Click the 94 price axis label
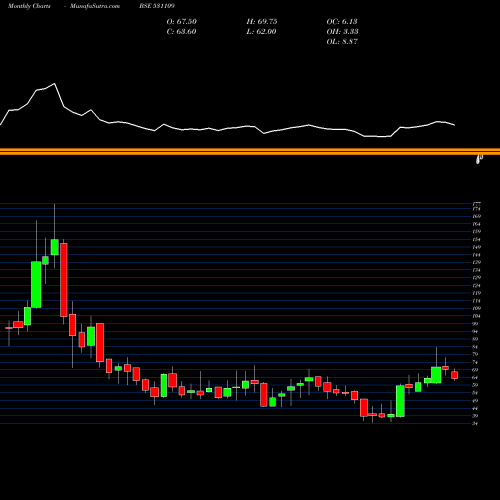Viewport: 500px width, 500px height. [475, 331]
